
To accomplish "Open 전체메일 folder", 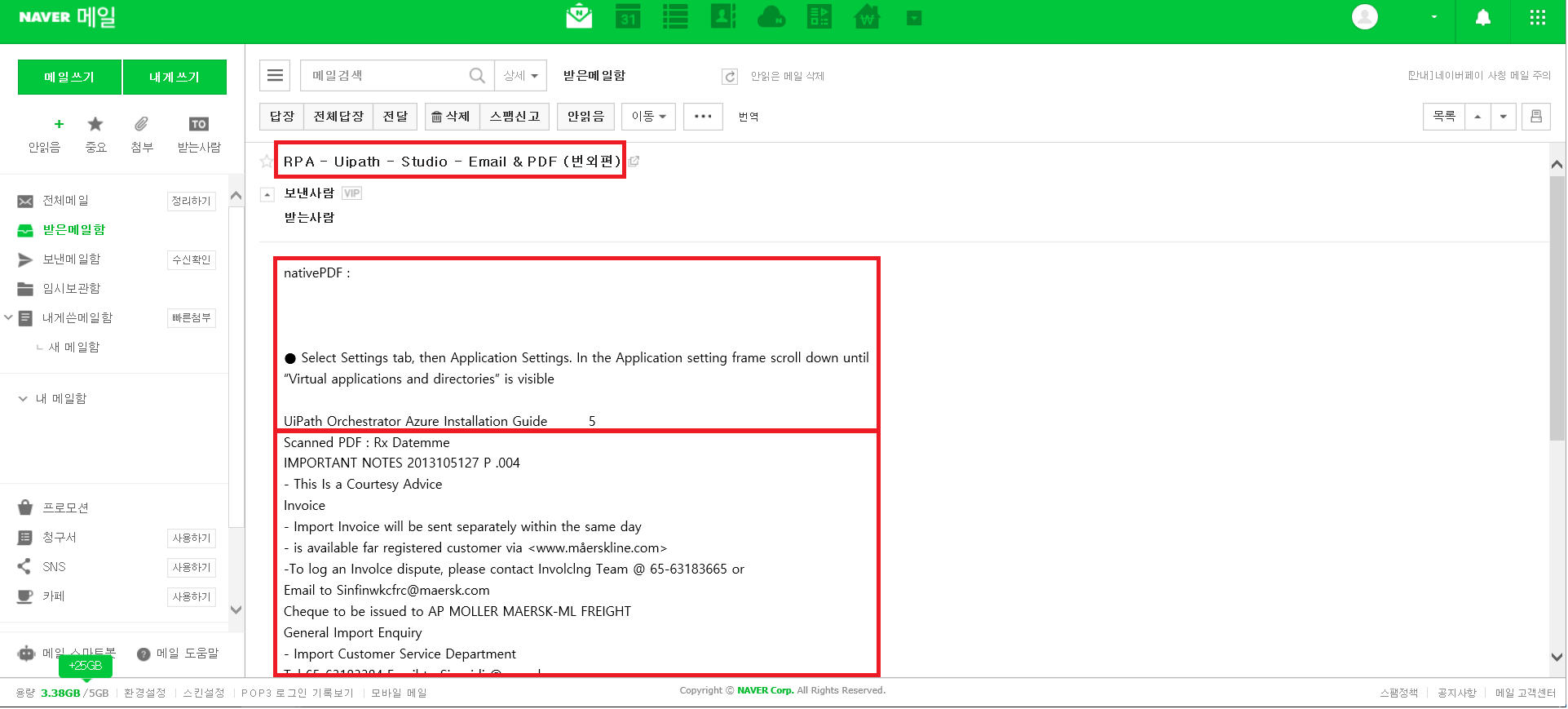I will pyautogui.click(x=65, y=201).
